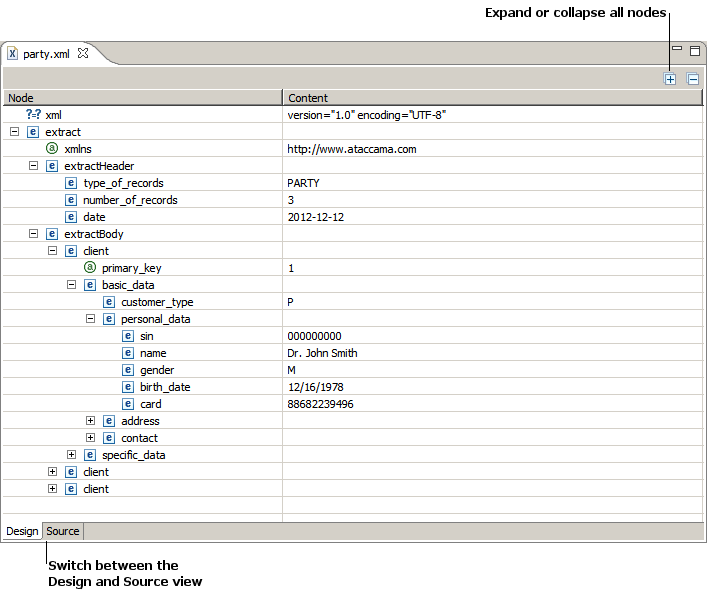Click the xml processing instruction icon
707x597 pixels.
[x=33, y=115]
